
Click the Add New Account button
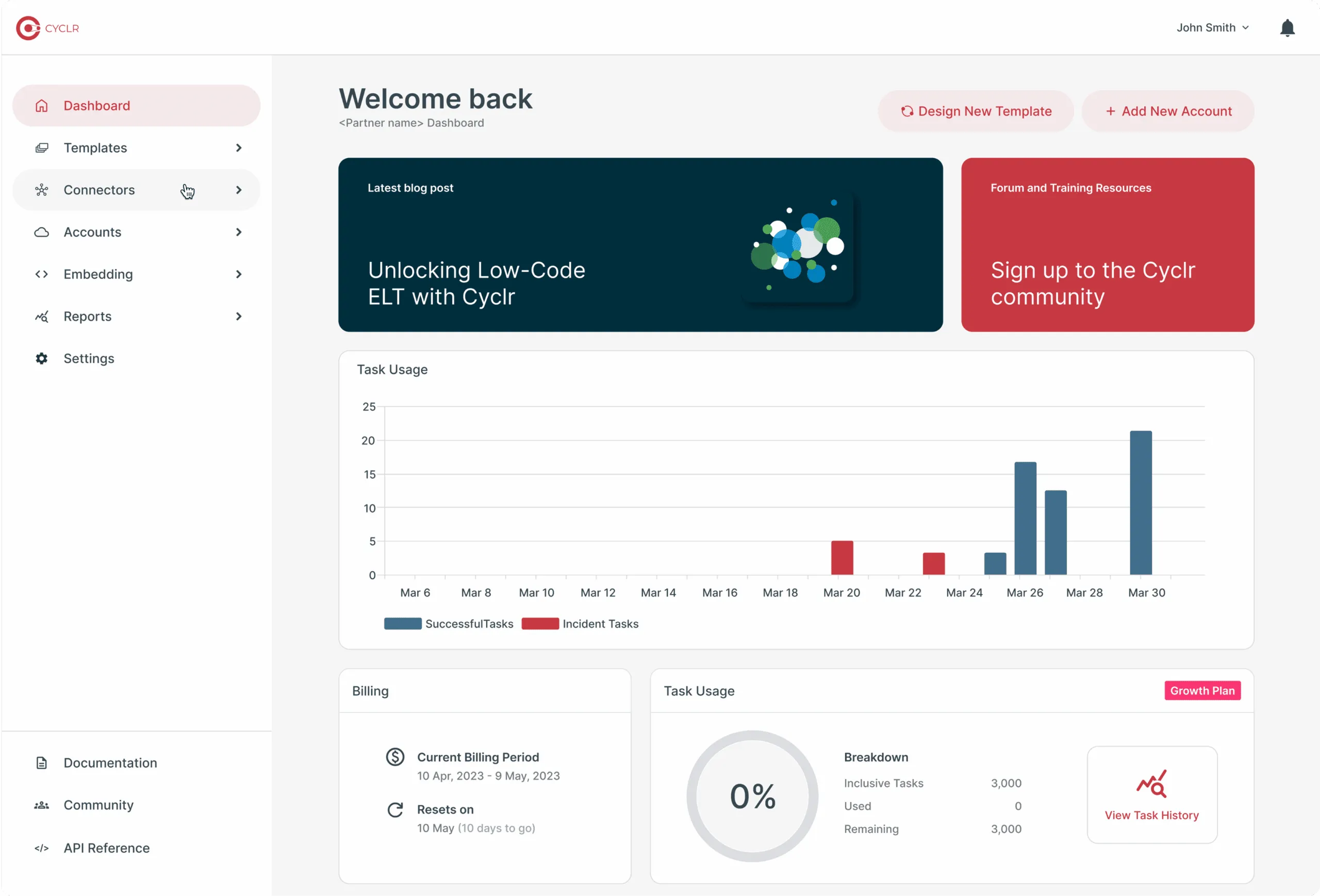(x=1168, y=111)
